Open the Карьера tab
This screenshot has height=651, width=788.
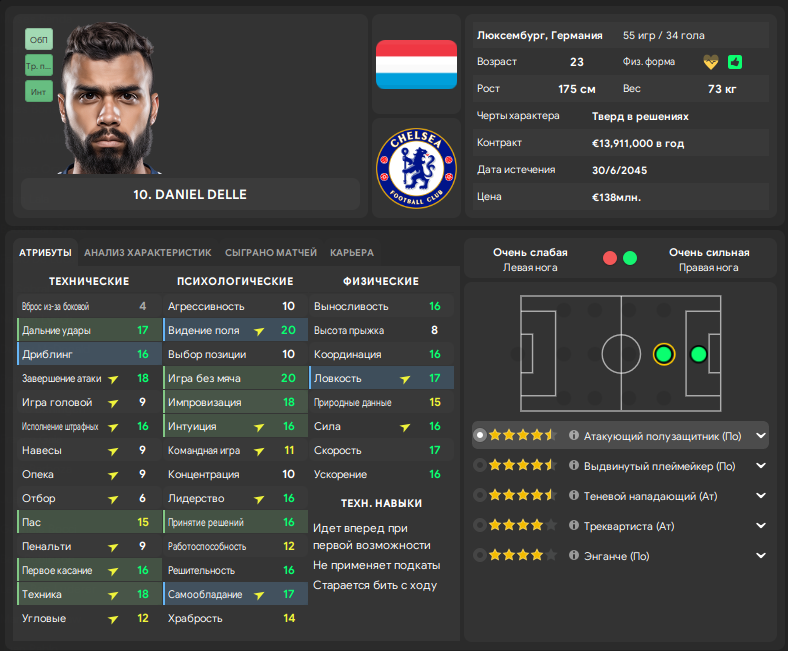[351, 253]
